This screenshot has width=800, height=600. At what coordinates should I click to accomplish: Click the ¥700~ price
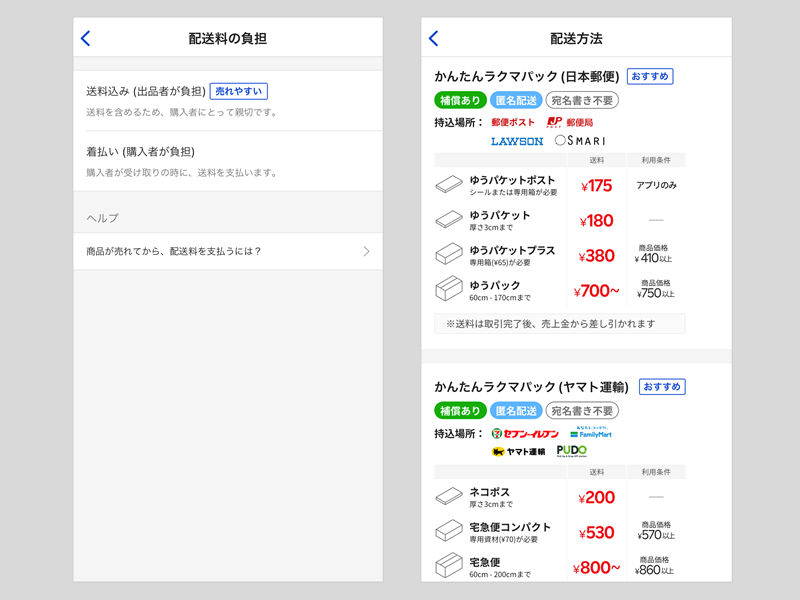coord(596,291)
